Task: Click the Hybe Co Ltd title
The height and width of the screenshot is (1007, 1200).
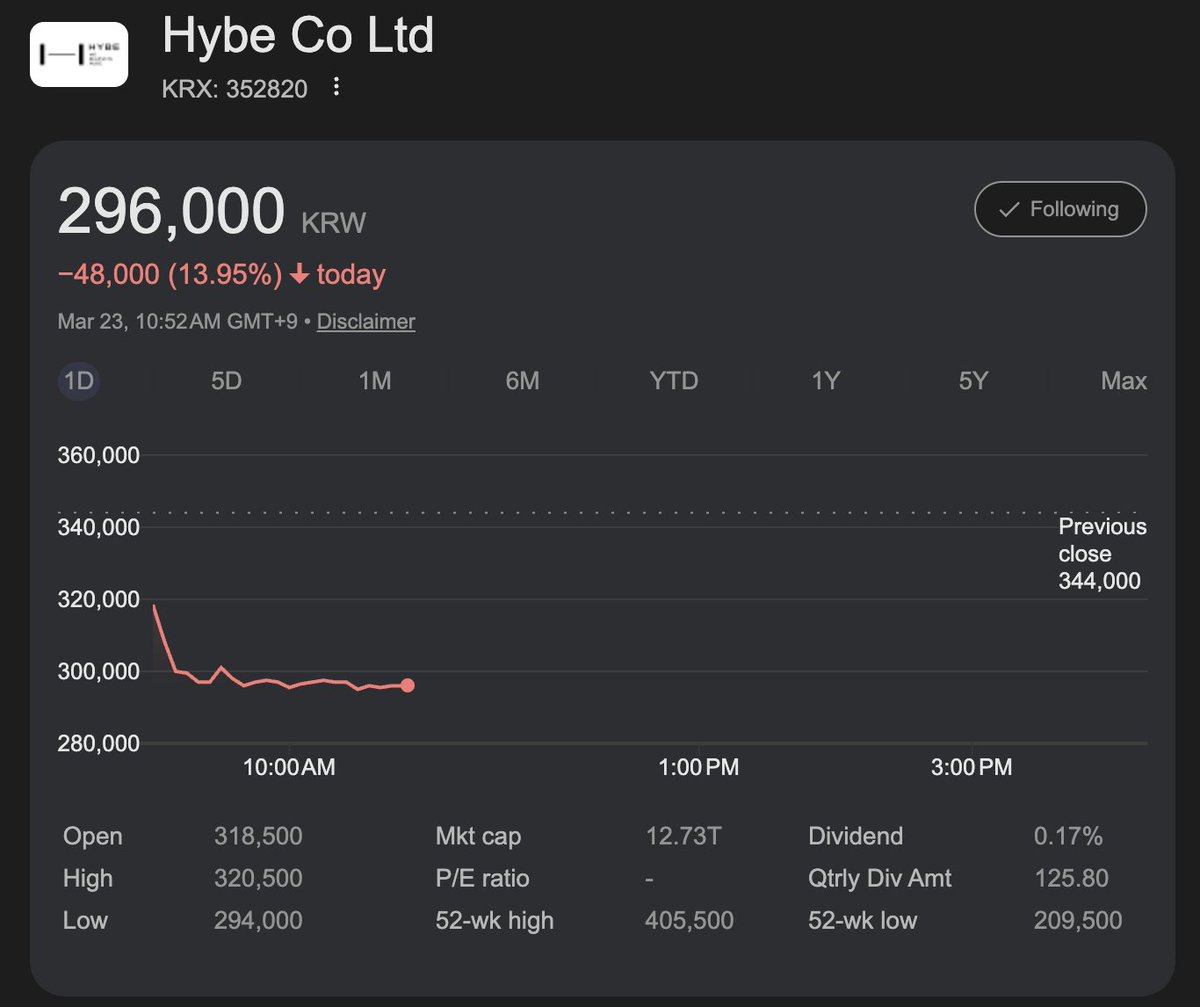Action: [298, 36]
